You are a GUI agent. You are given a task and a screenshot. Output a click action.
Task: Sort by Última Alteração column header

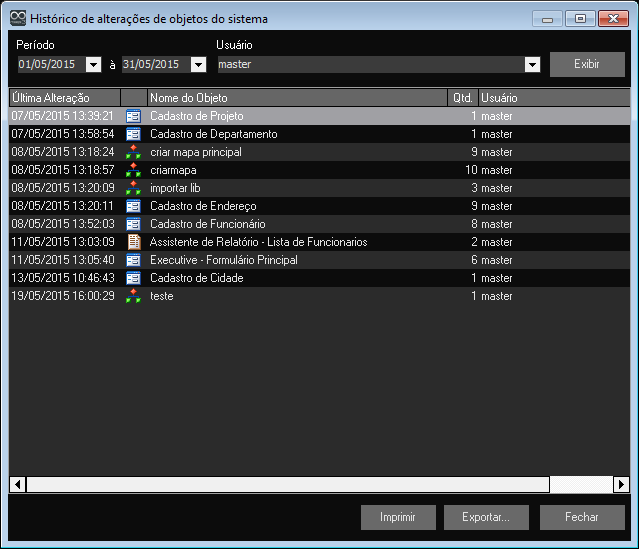click(x=64, y=98)
